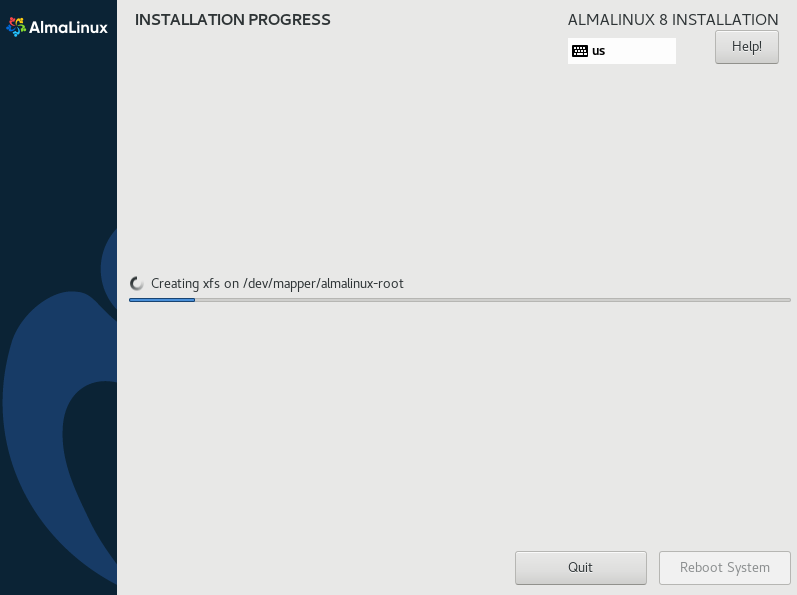Click the Help! button

747,47
